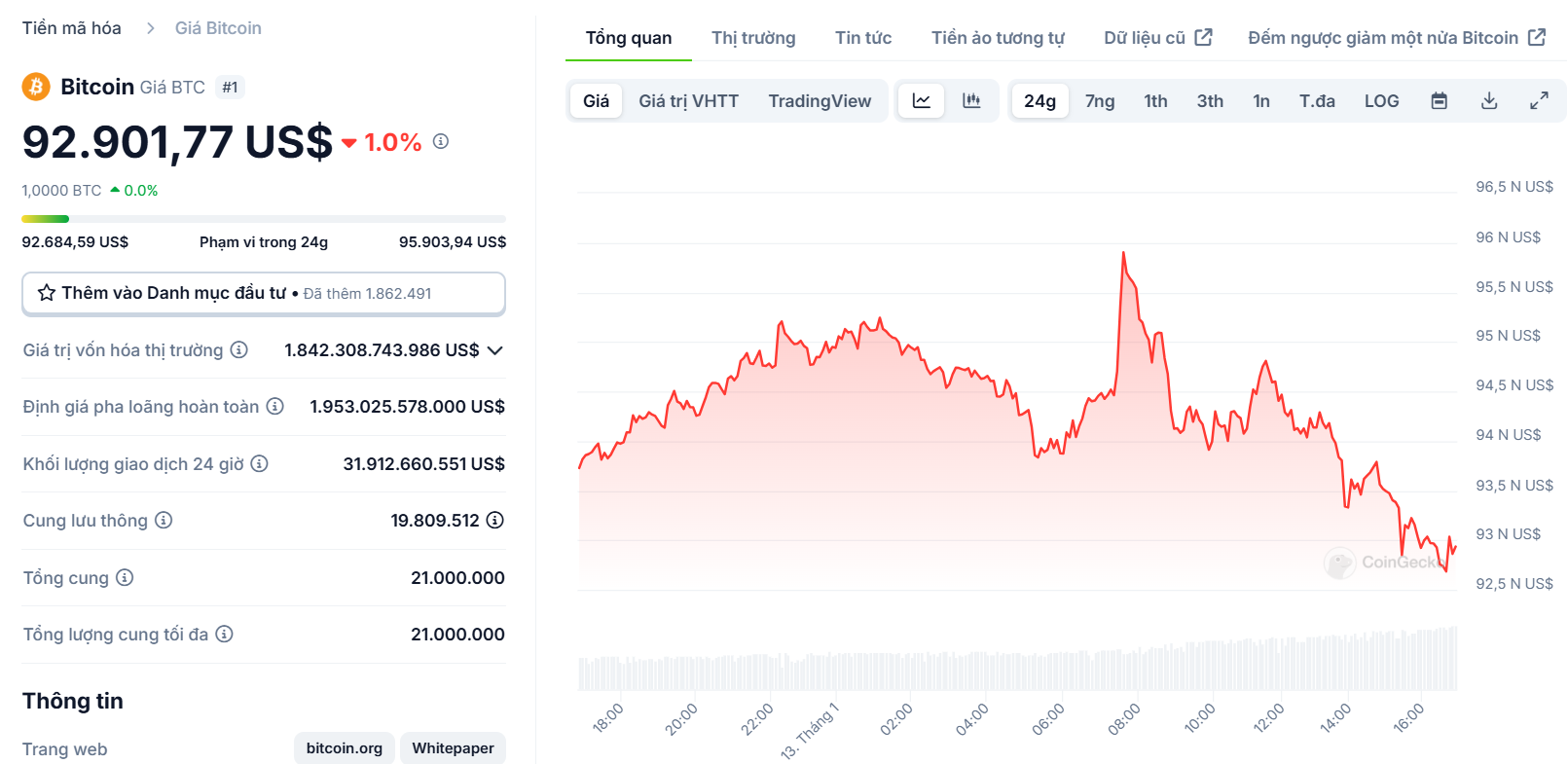Open info icon beside price change percentage
Screen dimensions: 1568x764
point(441,142)
